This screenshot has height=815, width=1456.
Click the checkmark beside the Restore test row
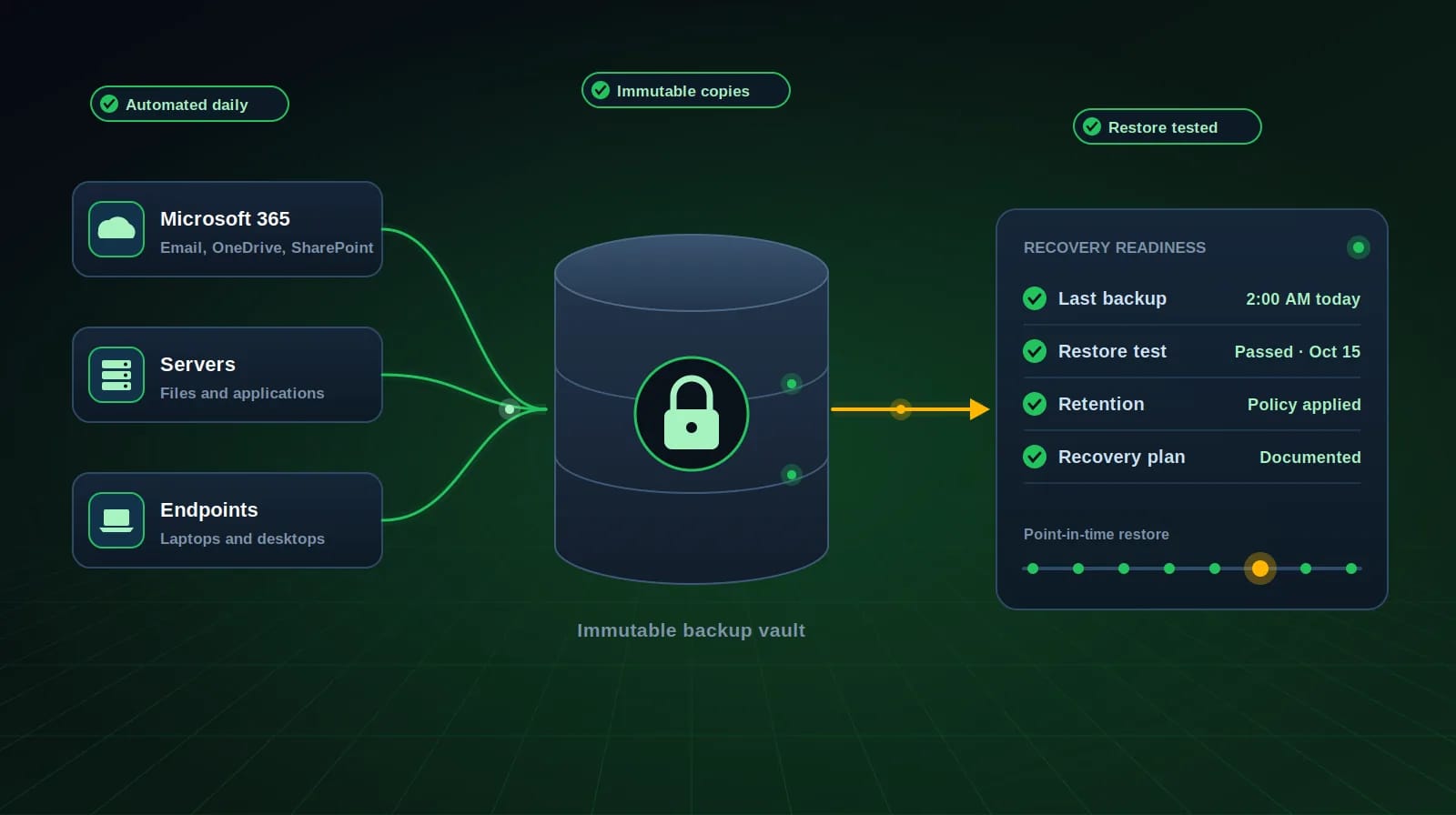tap(1035, 351)
